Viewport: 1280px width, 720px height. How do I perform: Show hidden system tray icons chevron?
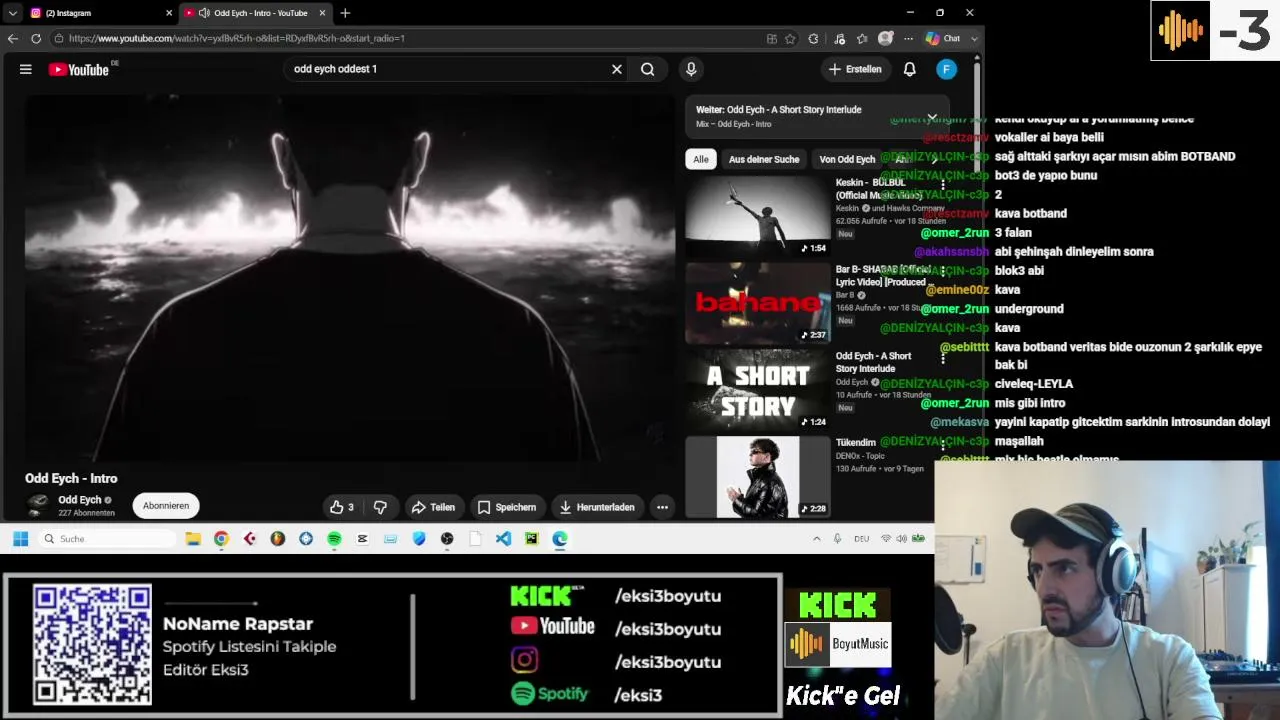[816, 539]
